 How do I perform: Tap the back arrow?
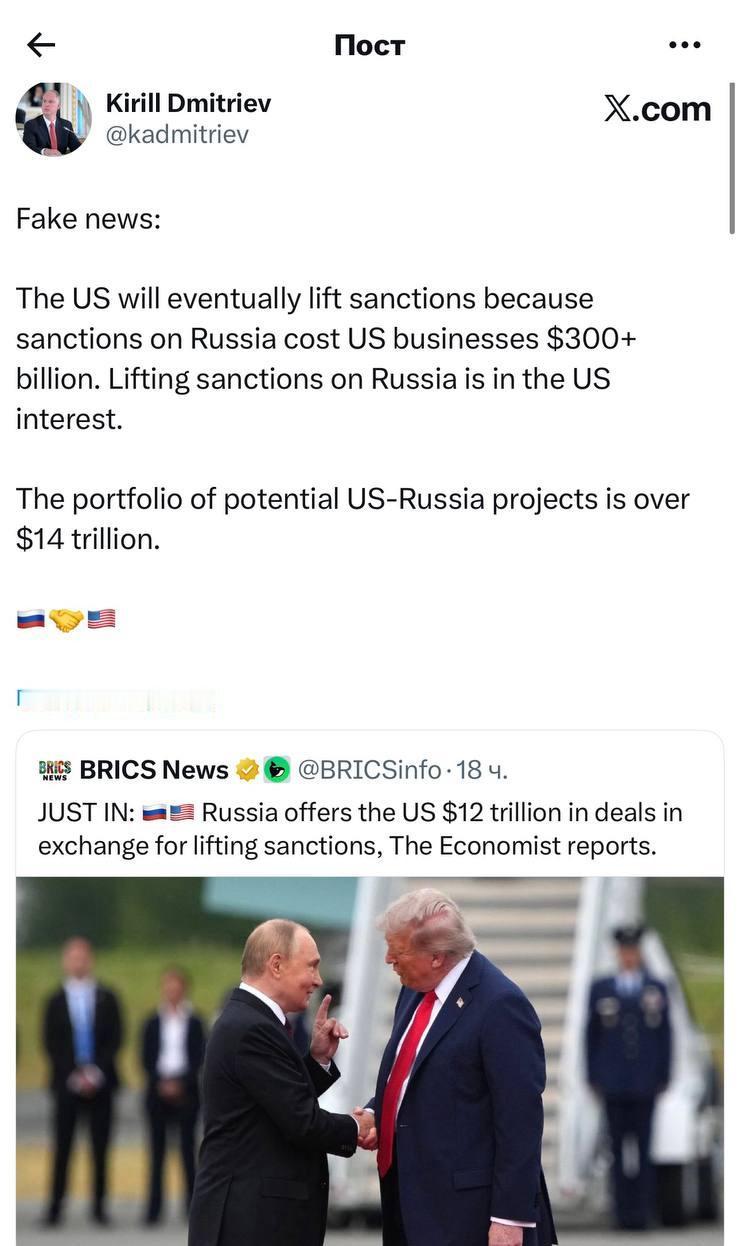(x=41, y=44)
